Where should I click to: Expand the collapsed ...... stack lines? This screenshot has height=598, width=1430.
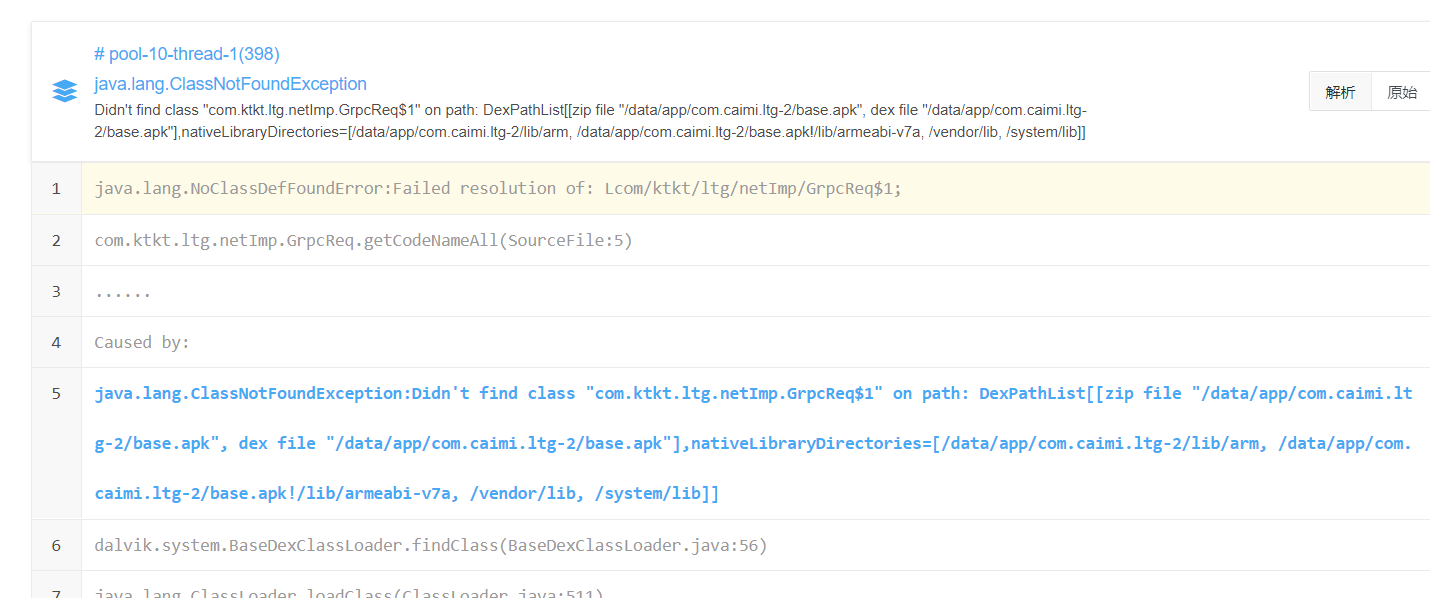pyautogui.click(x=123, y=291)
